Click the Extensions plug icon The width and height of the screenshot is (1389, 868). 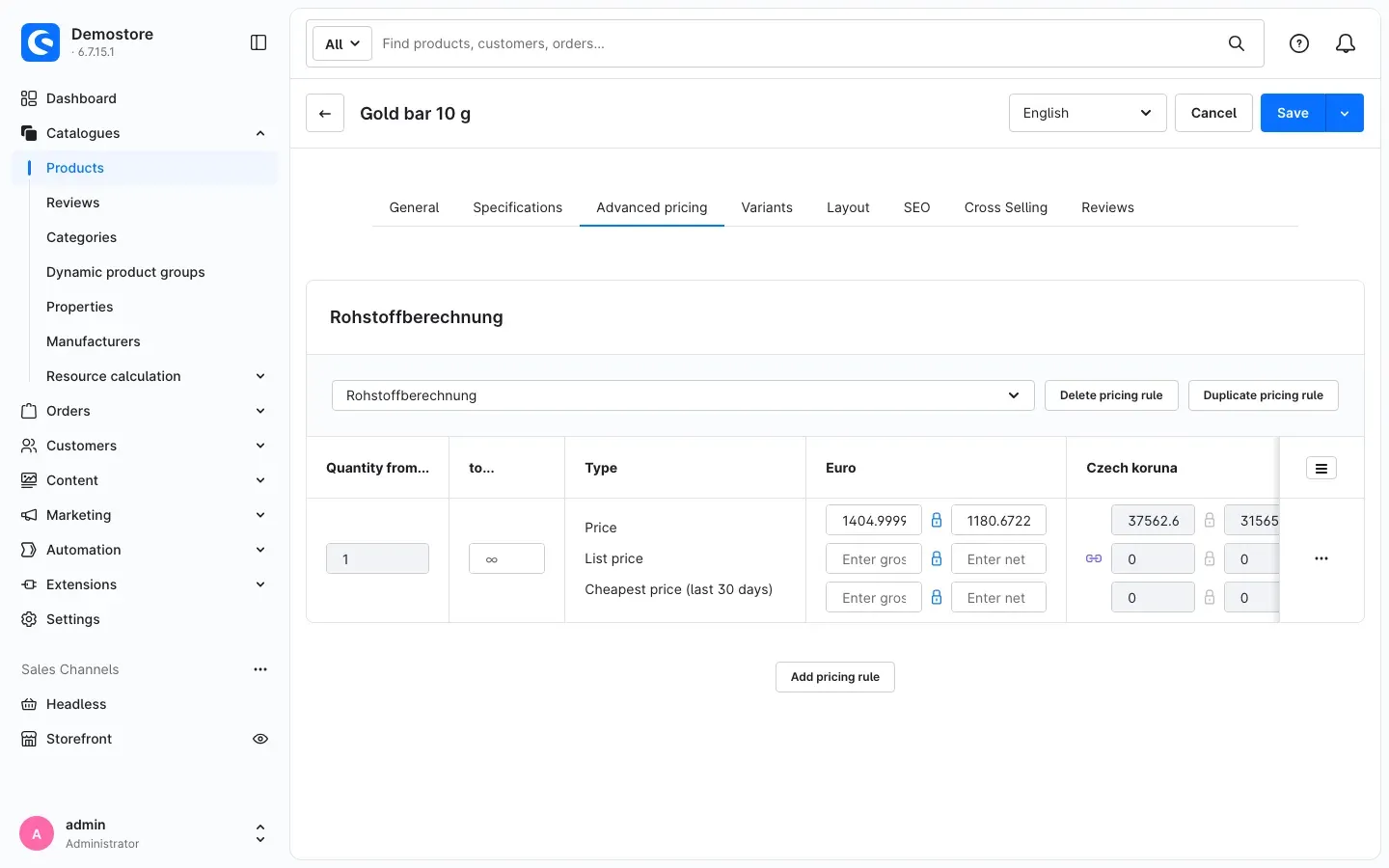click(x=29, y=584)
